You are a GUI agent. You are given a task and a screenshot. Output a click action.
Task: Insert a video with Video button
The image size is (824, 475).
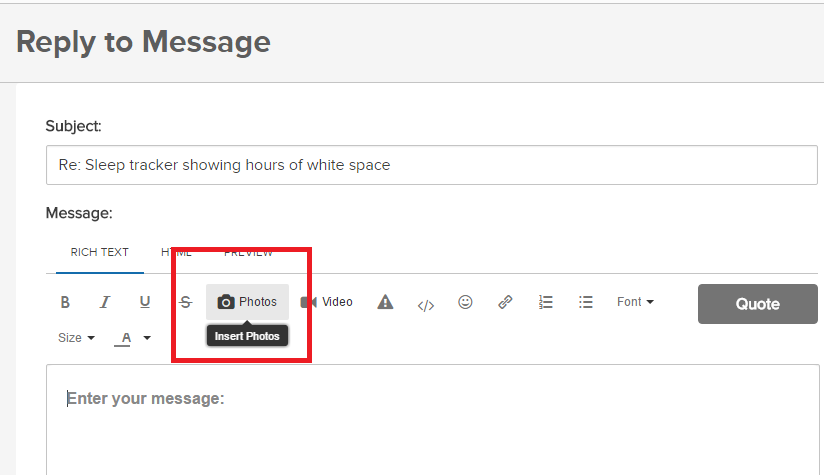327,302
